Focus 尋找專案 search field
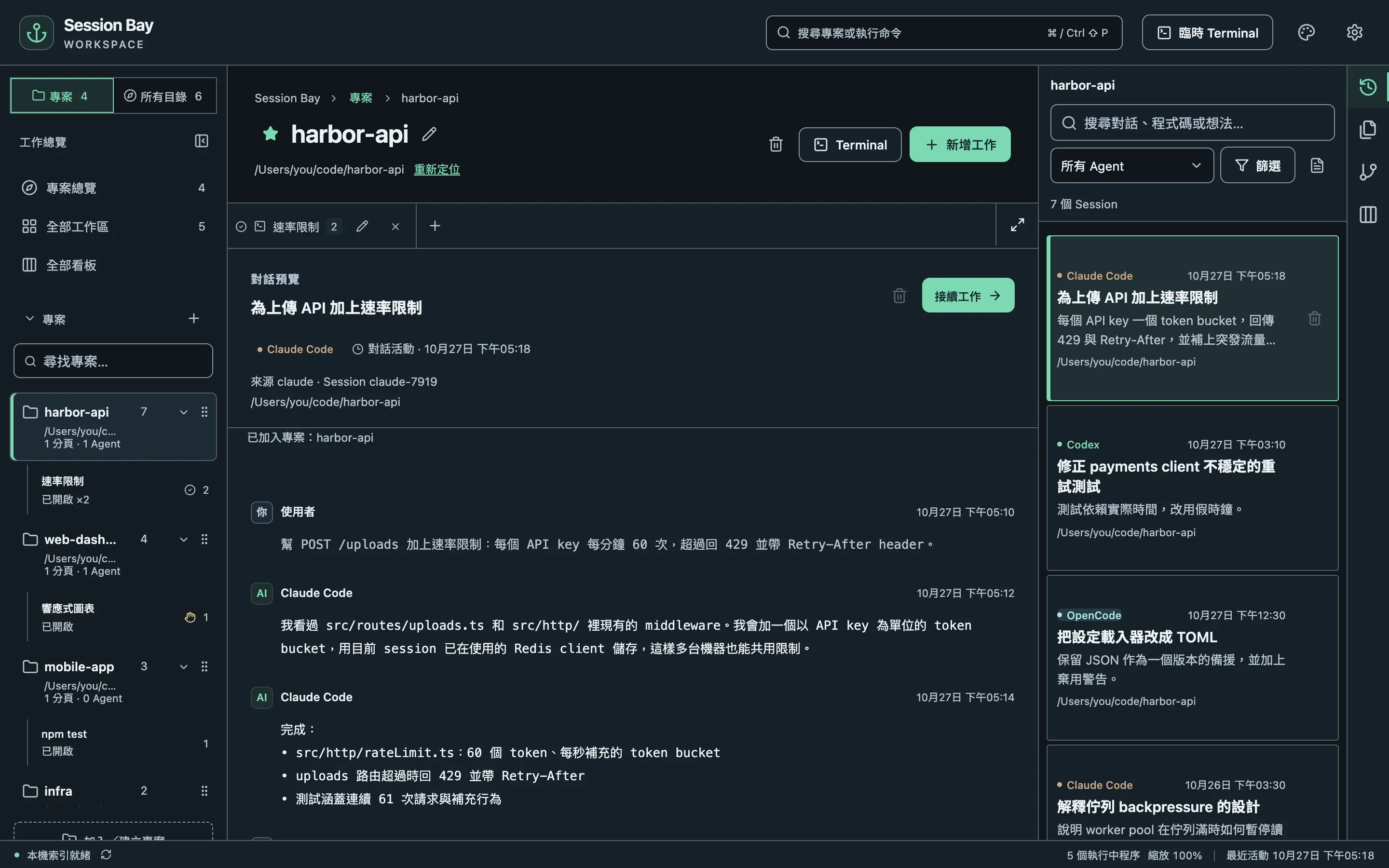The height and width of the screenshot is (868, 1389). [x=113, y=361]
